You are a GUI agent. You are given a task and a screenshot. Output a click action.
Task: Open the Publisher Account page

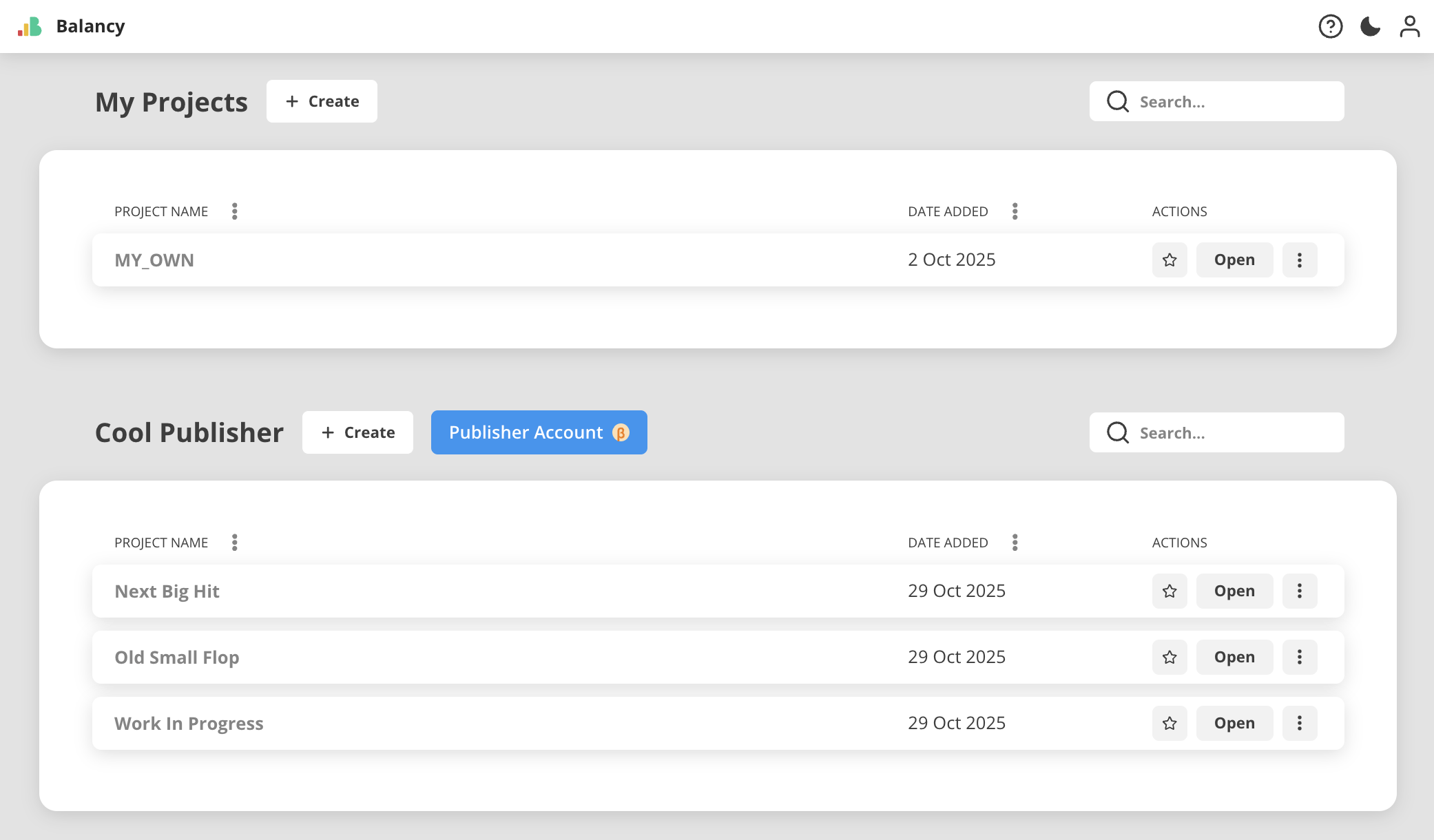tap(539, 432)
